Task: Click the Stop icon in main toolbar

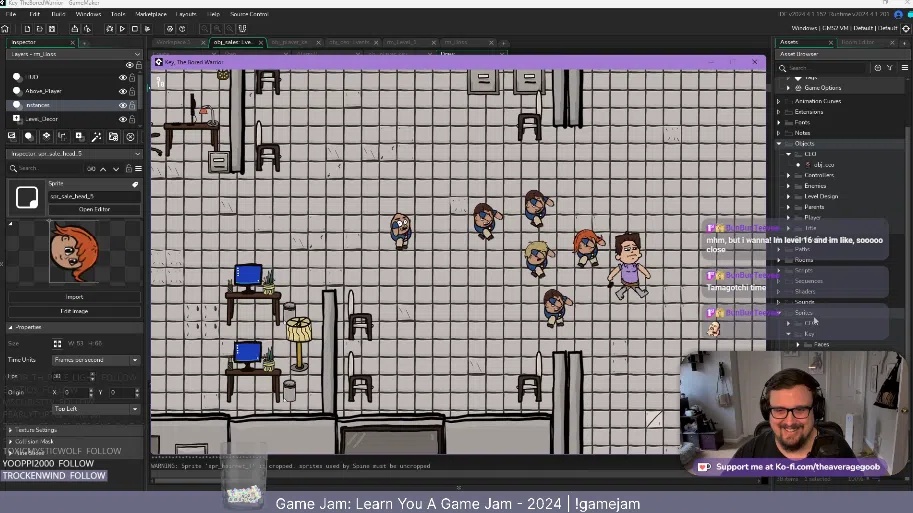Action: click(135, 28)
